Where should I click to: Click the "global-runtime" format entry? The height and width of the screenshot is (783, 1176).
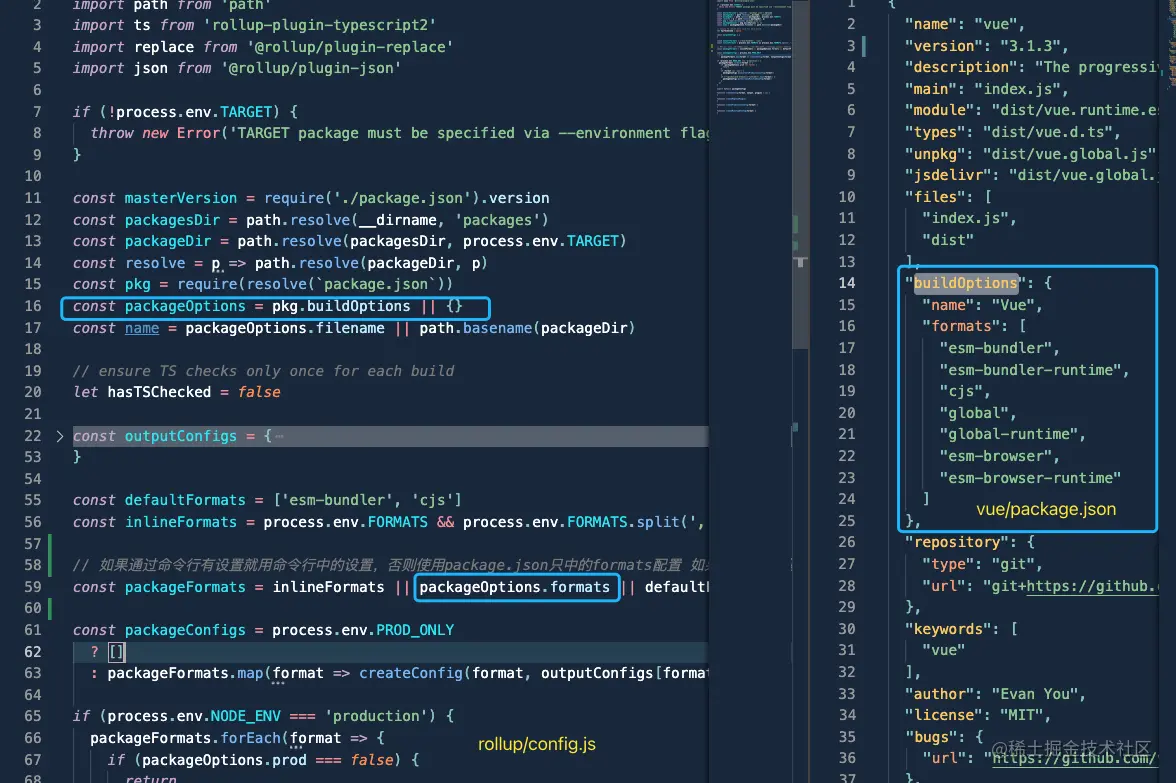(1012, 434)
